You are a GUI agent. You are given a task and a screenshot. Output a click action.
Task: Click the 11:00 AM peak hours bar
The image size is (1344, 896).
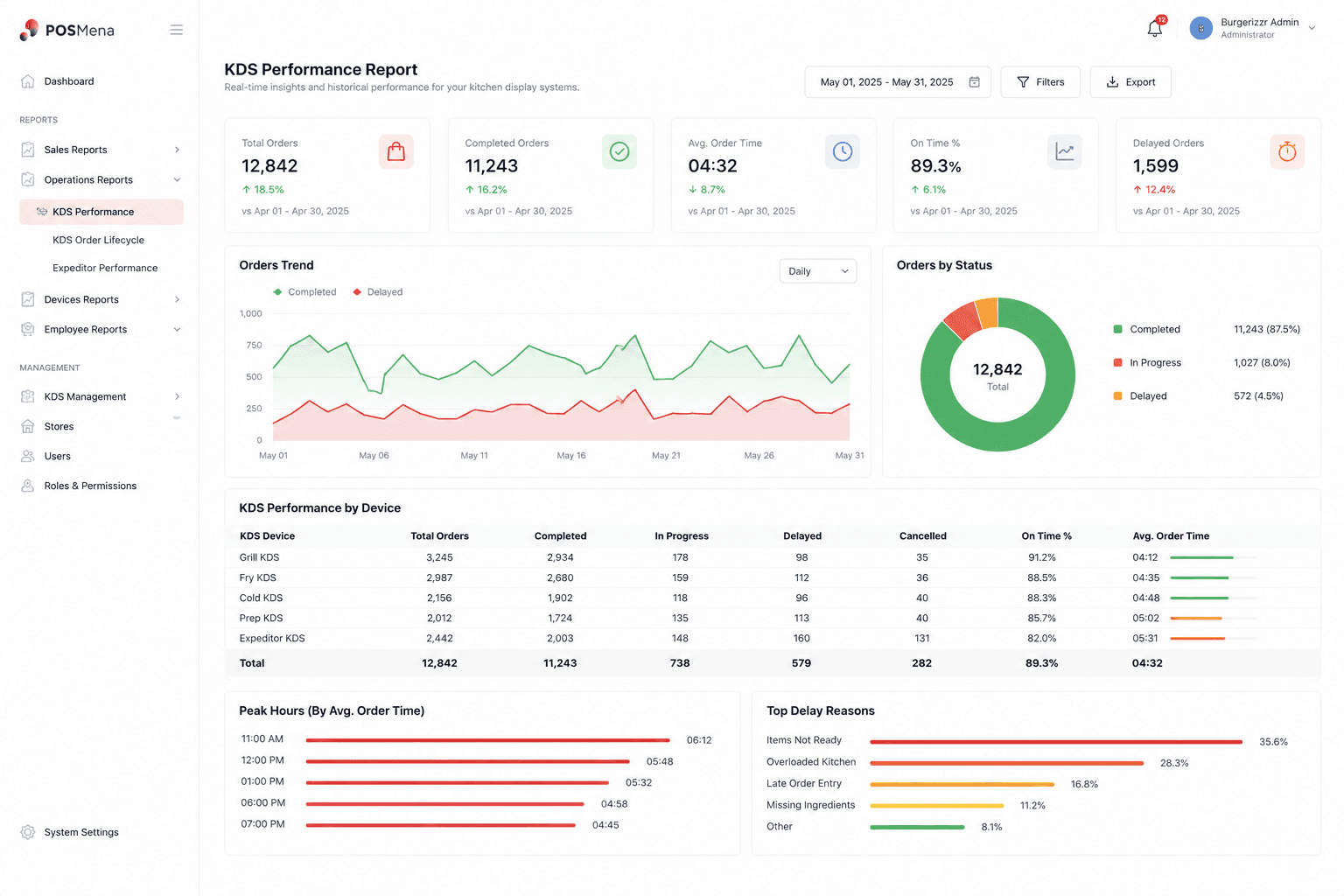[487, 740]
